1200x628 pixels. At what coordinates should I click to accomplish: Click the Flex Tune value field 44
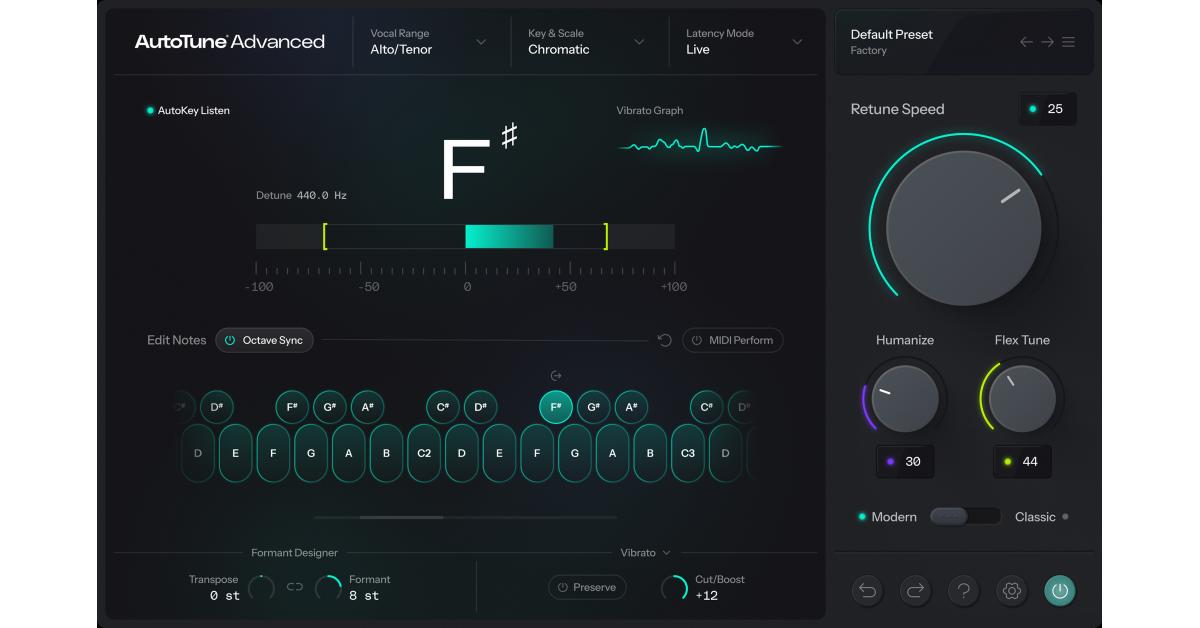pyautogui.click(x=1022, y=462)
